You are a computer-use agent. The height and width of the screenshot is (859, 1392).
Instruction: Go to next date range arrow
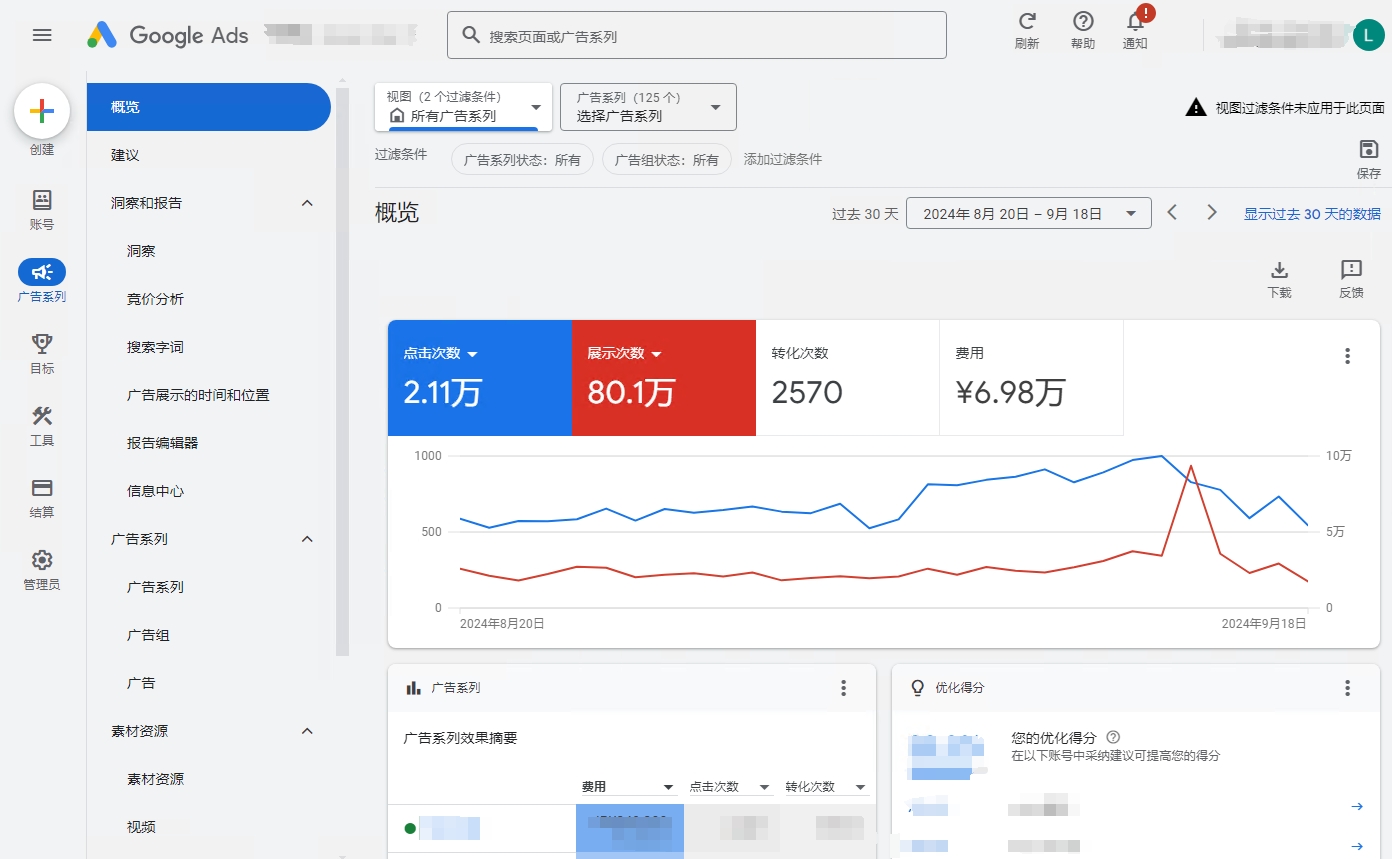1211,212
